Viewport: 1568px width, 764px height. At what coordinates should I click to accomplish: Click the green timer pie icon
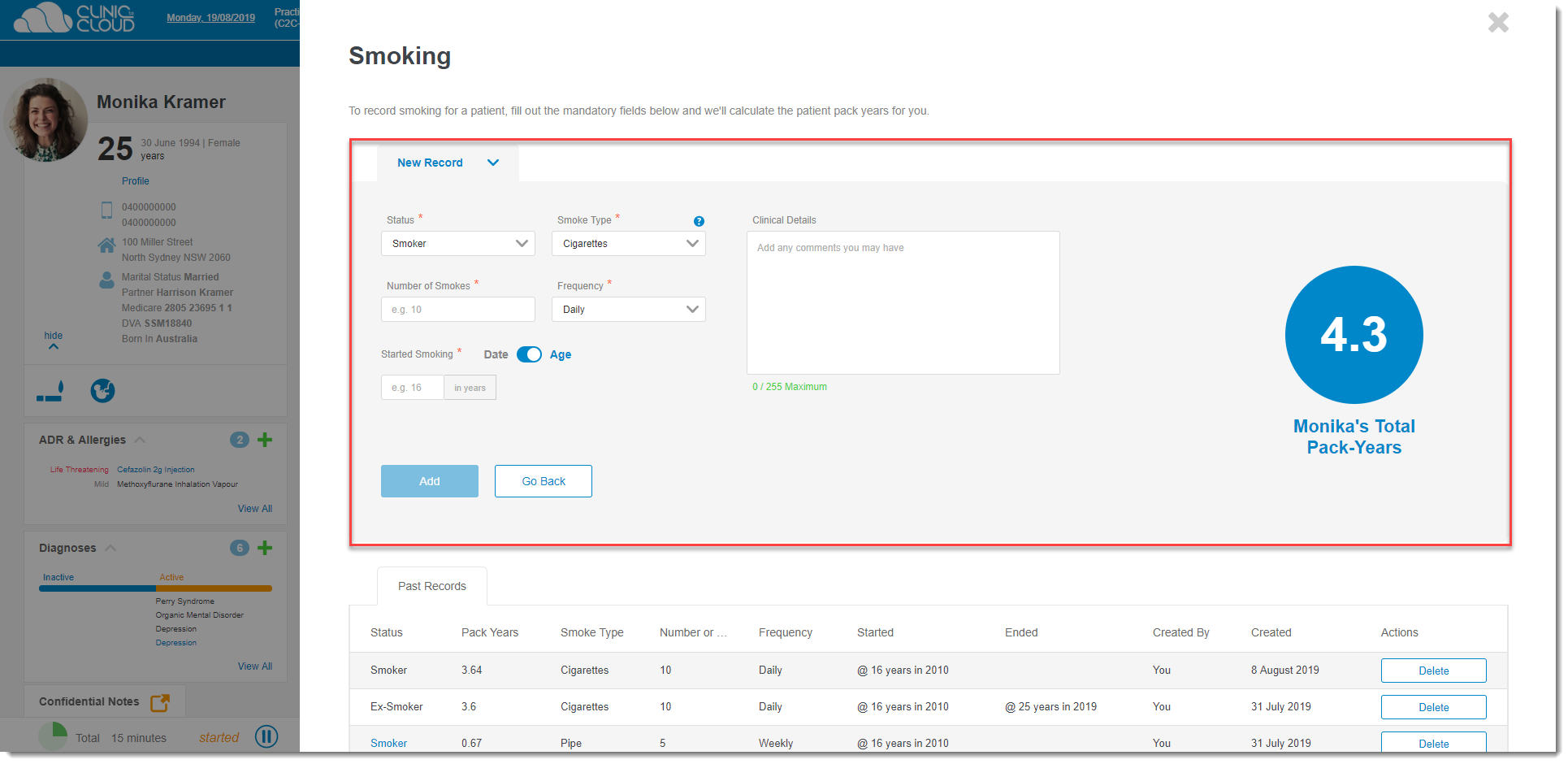click(54, 736)
